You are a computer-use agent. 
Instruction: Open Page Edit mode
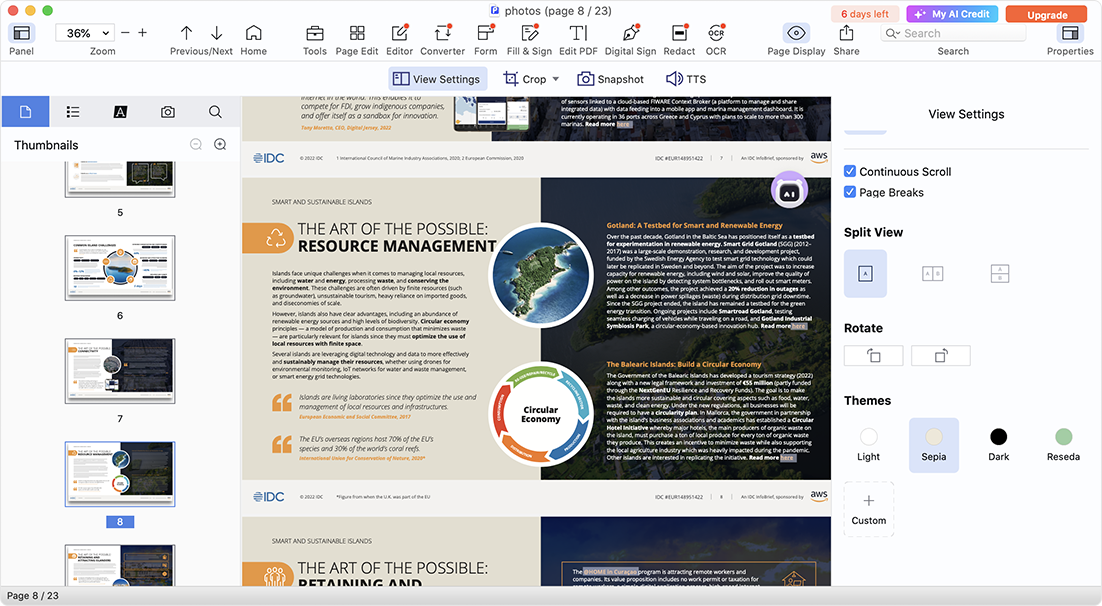pos(357,33)
